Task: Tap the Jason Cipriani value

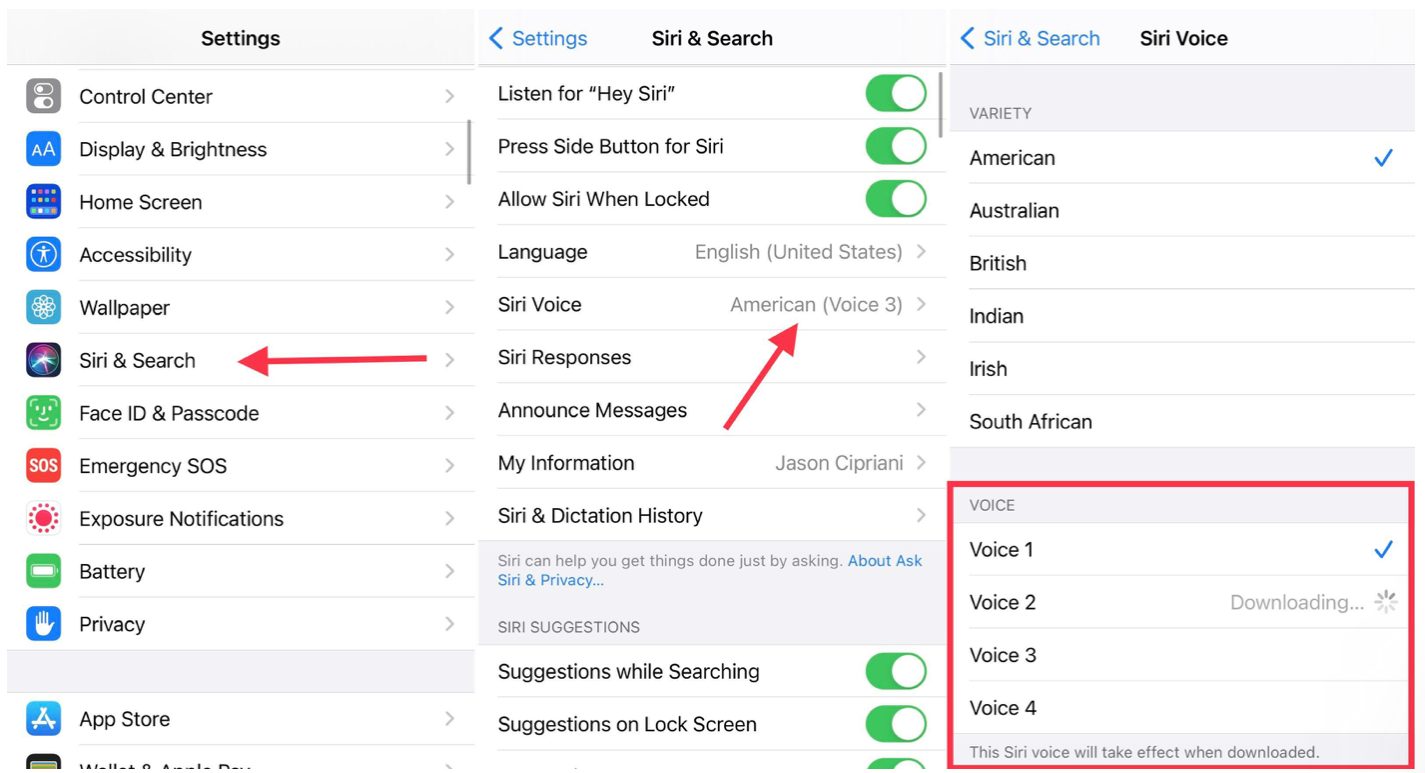Action: (839, 463)
